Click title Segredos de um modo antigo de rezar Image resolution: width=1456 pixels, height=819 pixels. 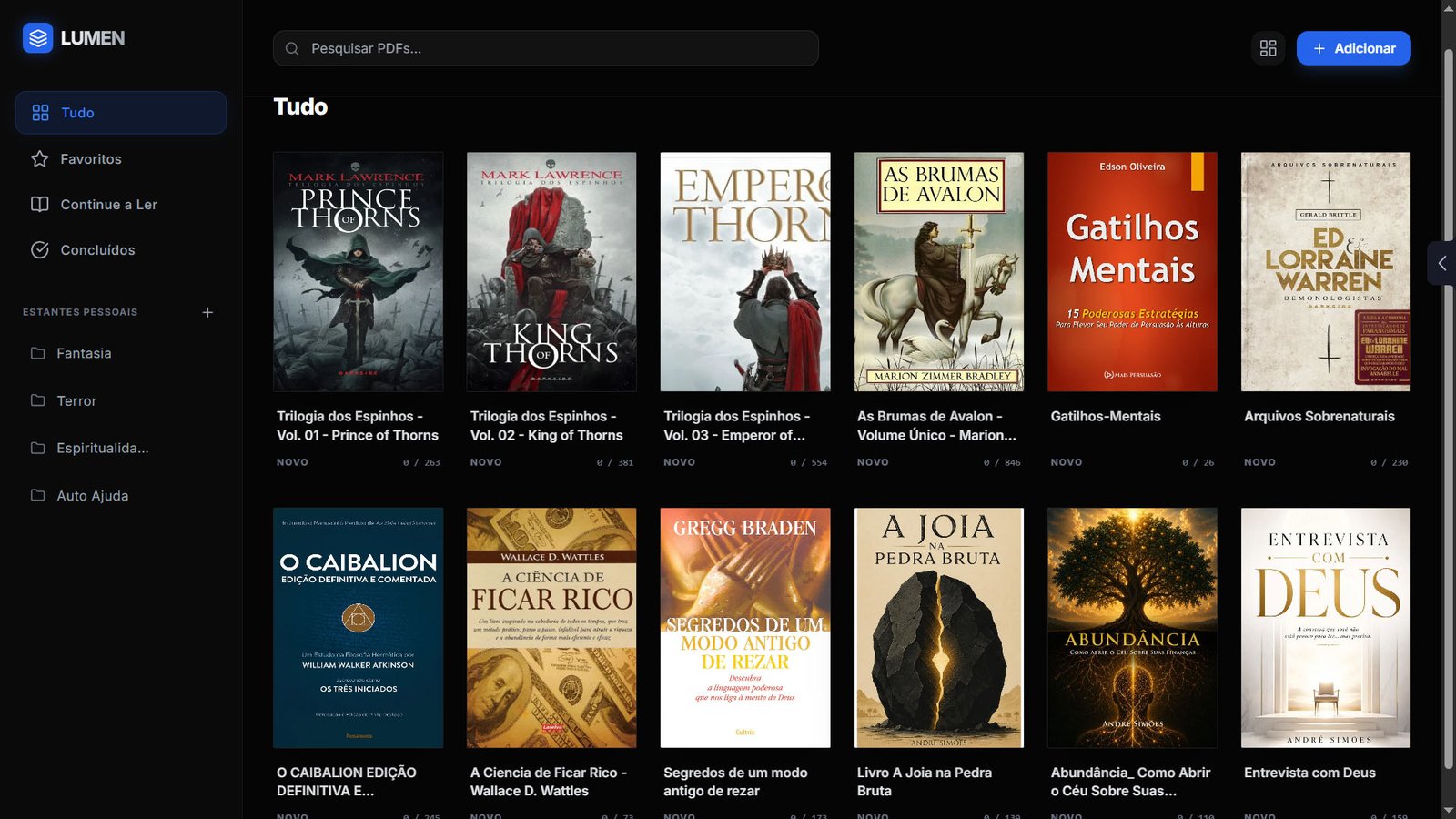click(735, 782)
